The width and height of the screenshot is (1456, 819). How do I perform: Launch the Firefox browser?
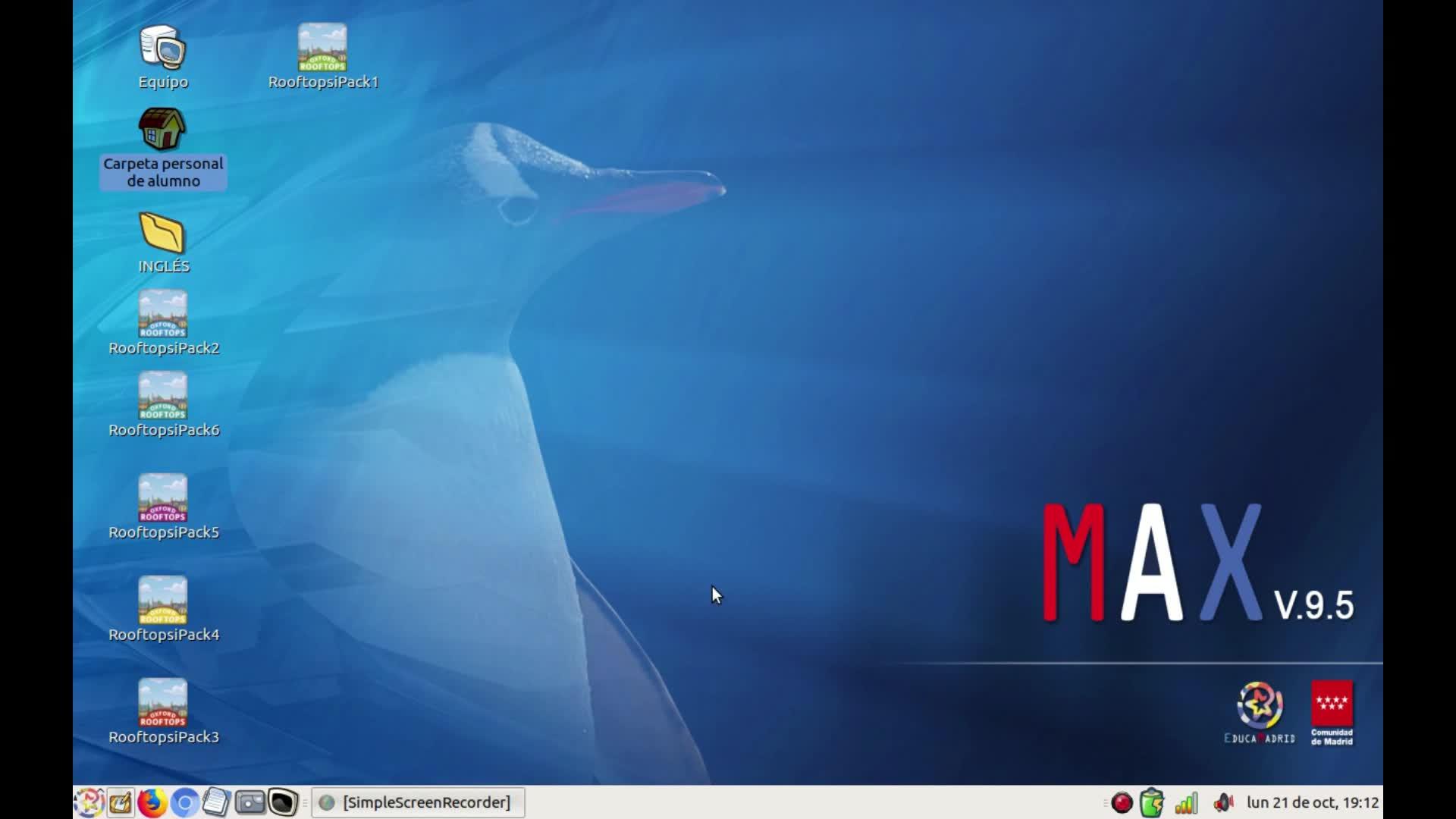point(152,802)
